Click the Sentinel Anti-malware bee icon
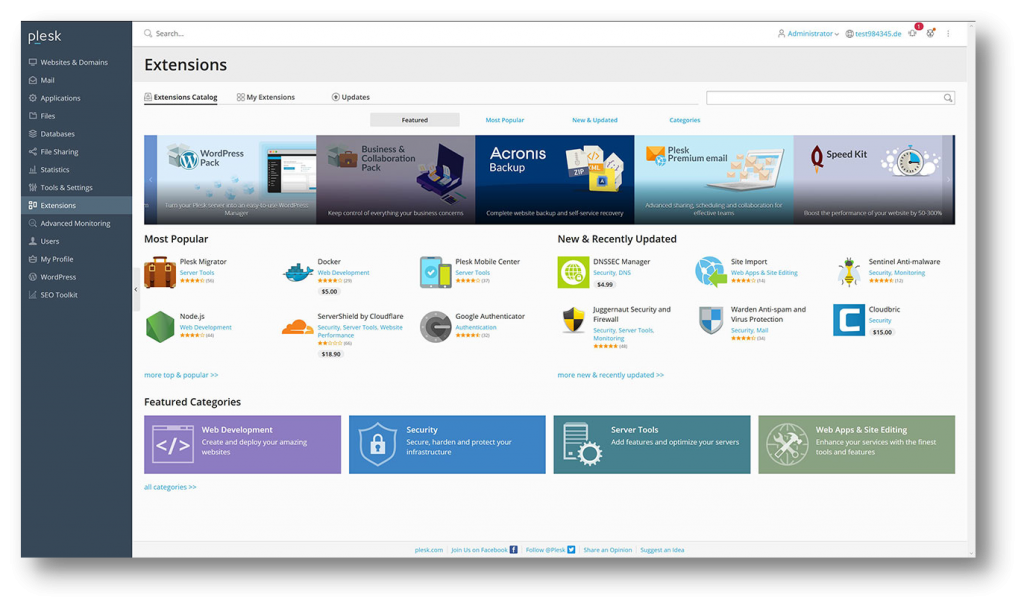The image size is (1024, 606). click(849, 272)
